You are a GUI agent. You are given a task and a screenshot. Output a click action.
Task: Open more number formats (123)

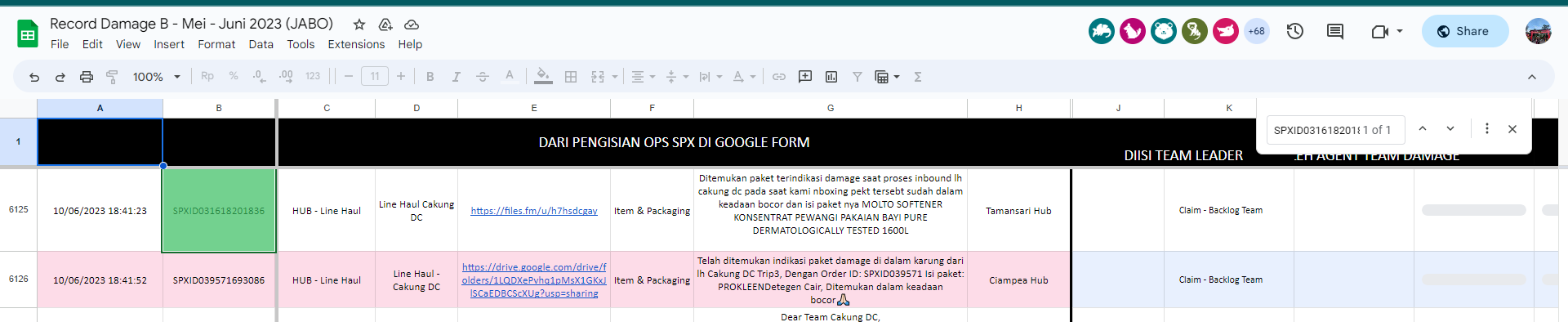point(313,77)
